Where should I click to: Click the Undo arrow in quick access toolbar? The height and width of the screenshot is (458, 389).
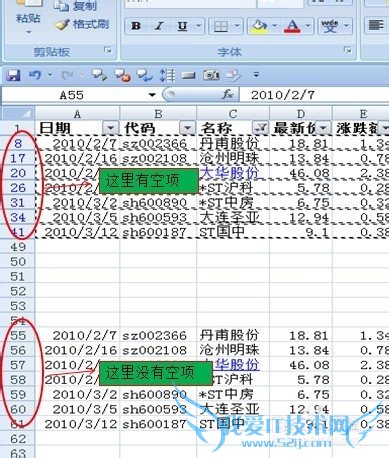35,75
